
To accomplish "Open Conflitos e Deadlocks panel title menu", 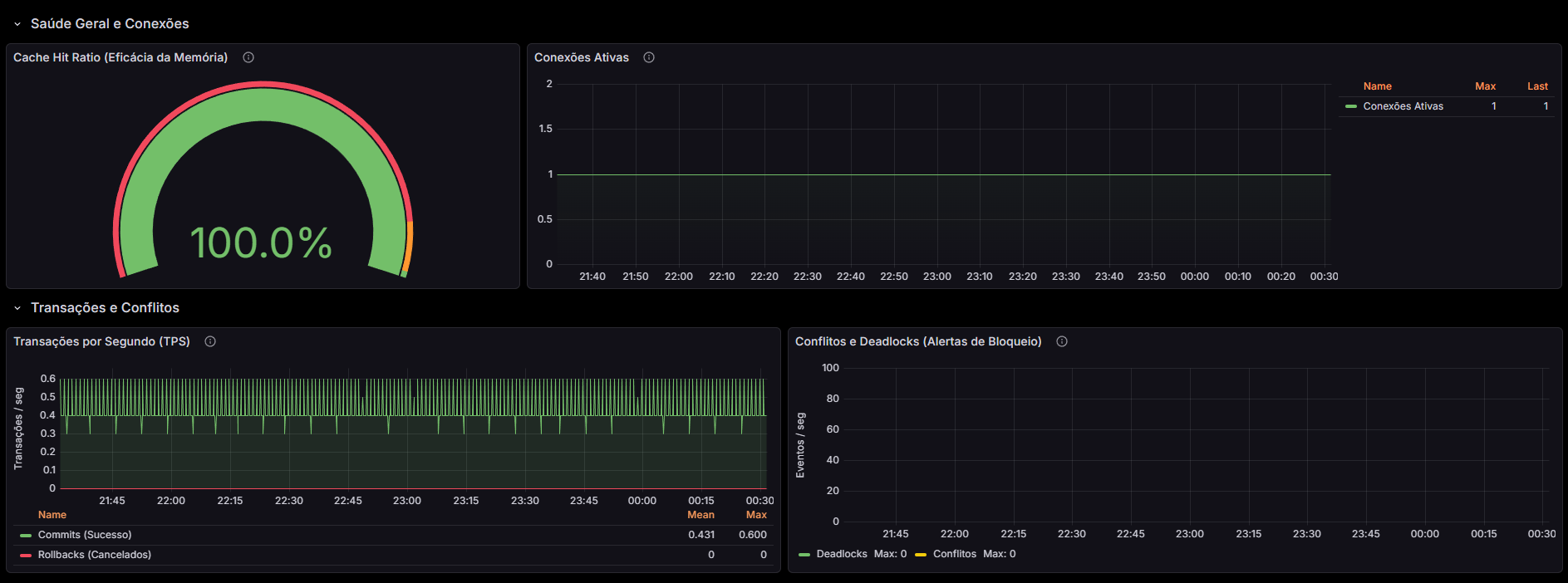I will [x=918, y=341].
